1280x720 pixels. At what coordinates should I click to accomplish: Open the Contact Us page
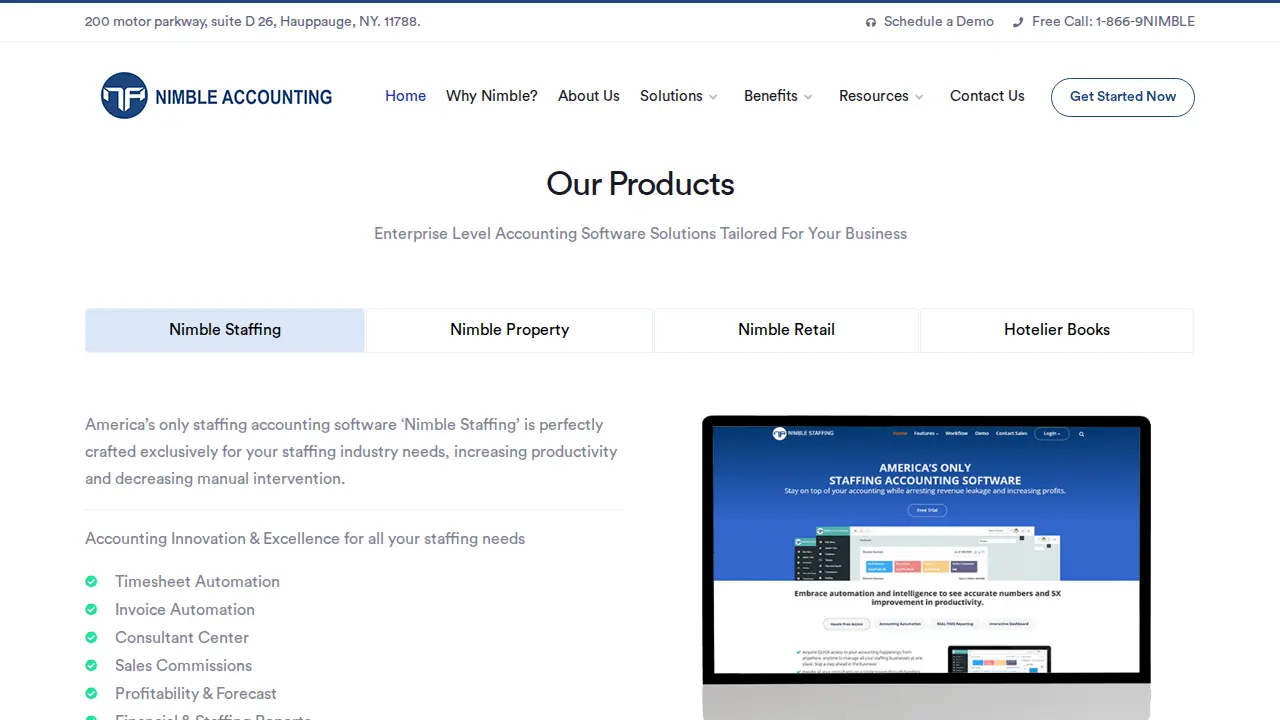pos(987,96)
